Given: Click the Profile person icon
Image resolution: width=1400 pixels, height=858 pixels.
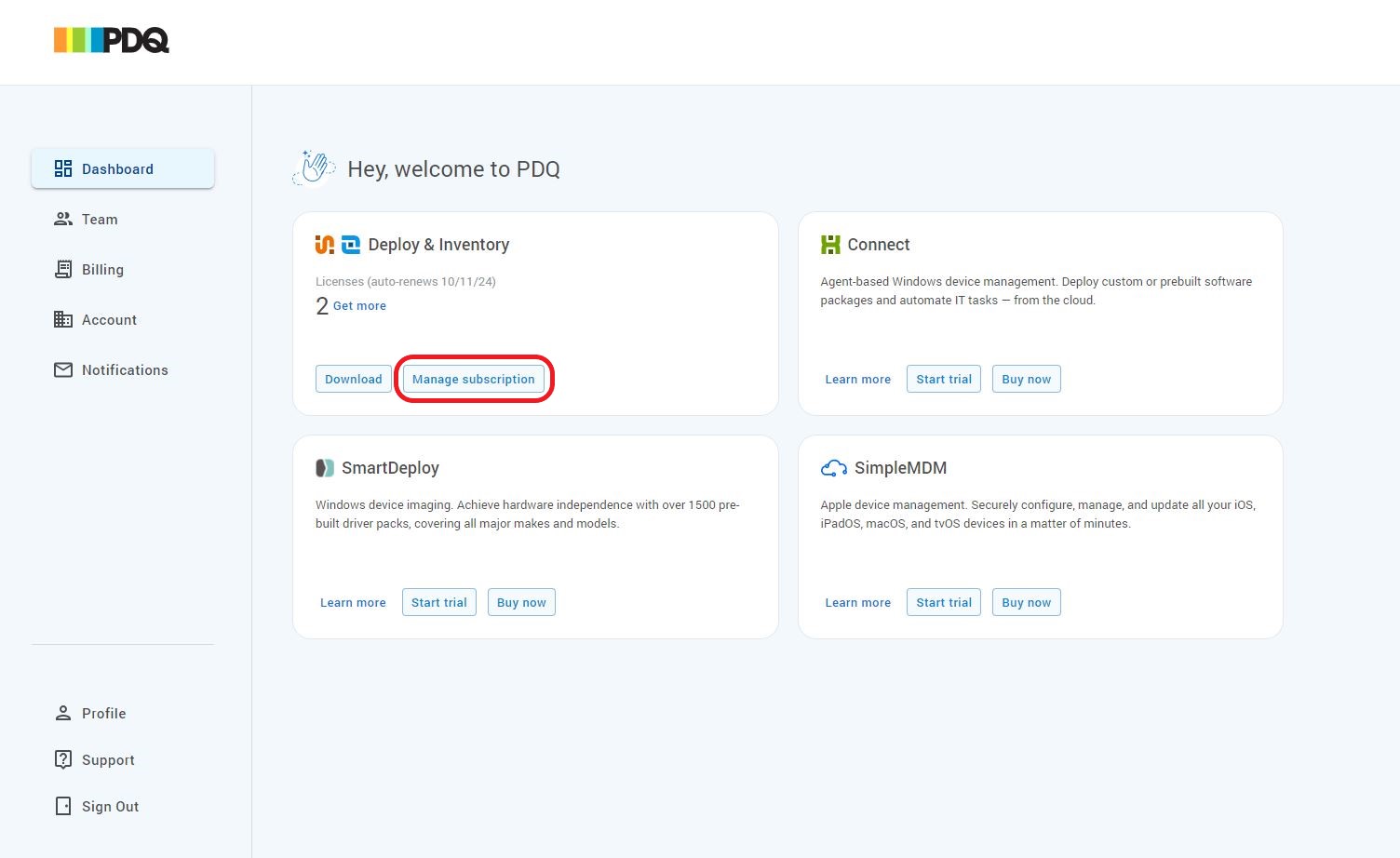Looking at the screenshot, I should (63, 713).
